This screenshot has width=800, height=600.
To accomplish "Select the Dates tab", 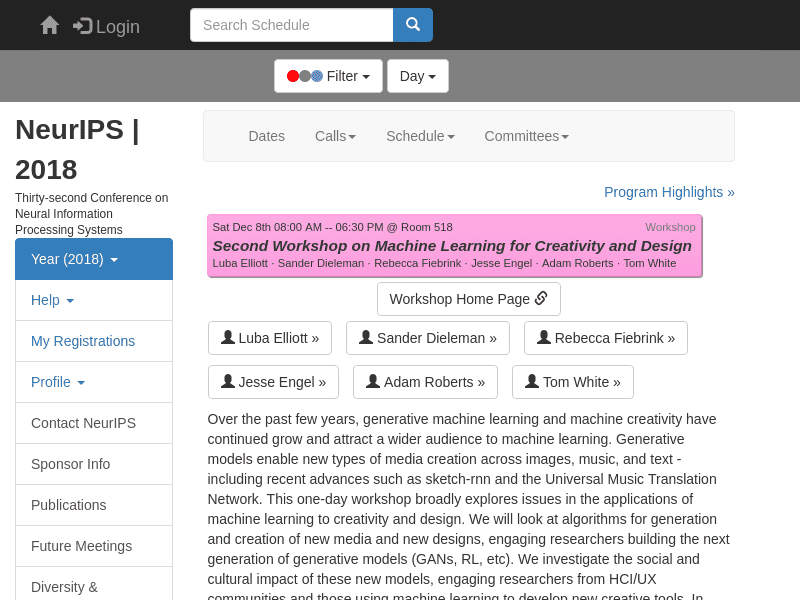I will pyautogui.click(x=266, y=136).
